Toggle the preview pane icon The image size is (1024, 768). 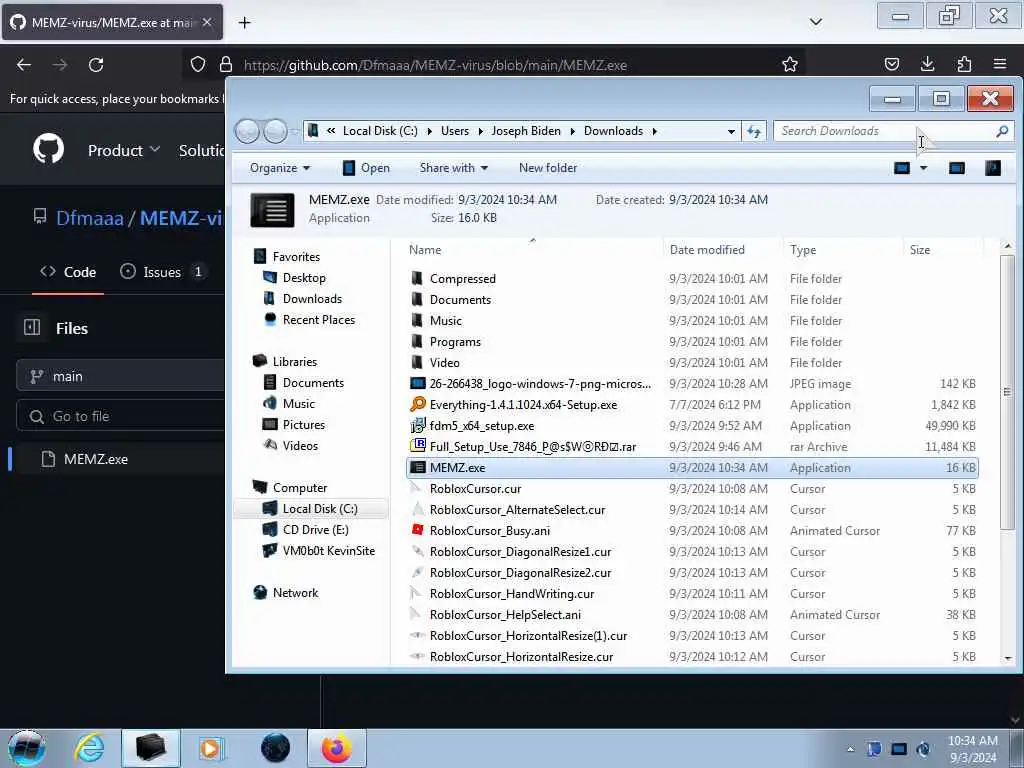(x=957, y=168)
